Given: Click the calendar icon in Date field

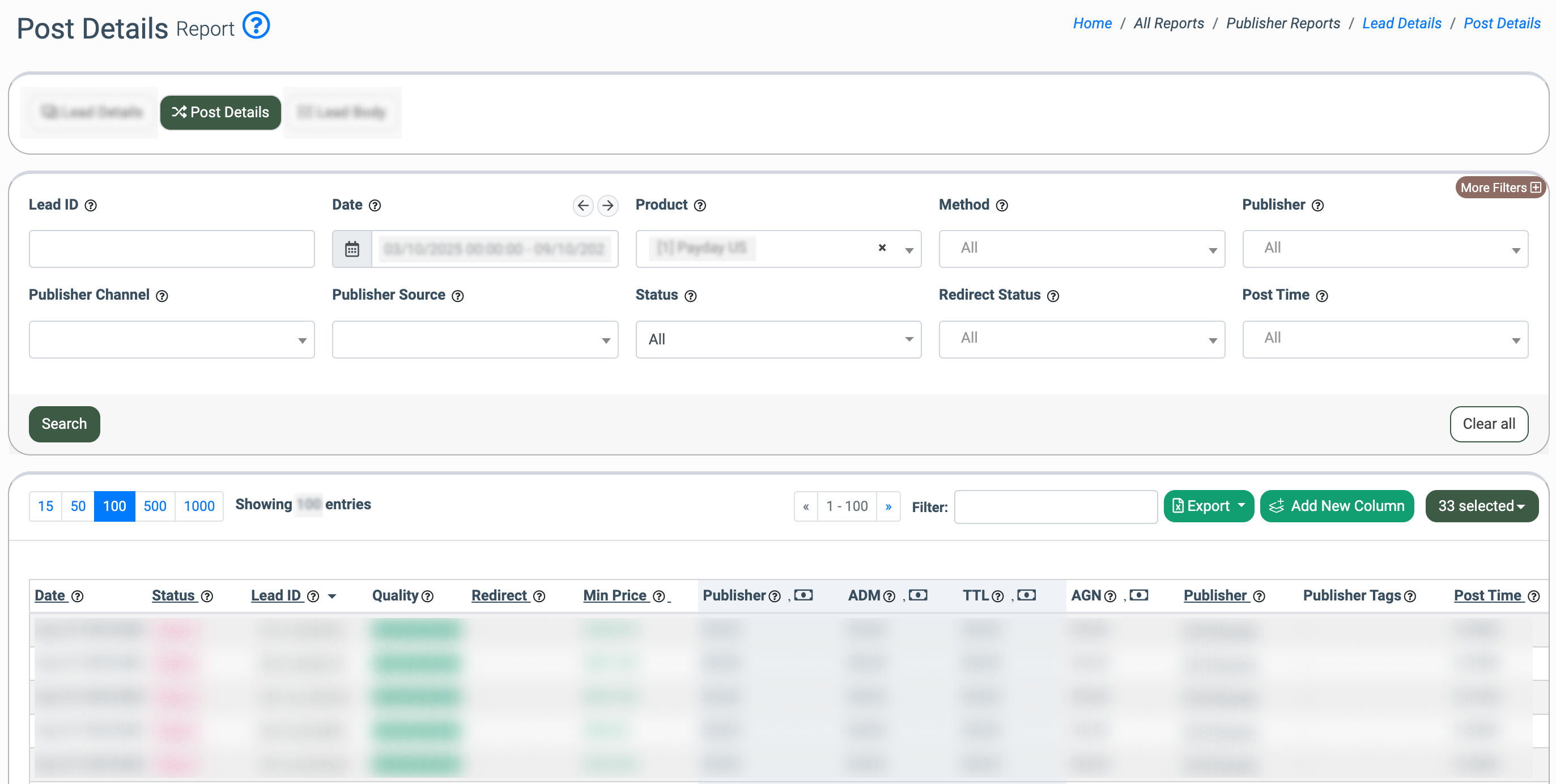Looking at the screenshot, I should tap(352, 249).
